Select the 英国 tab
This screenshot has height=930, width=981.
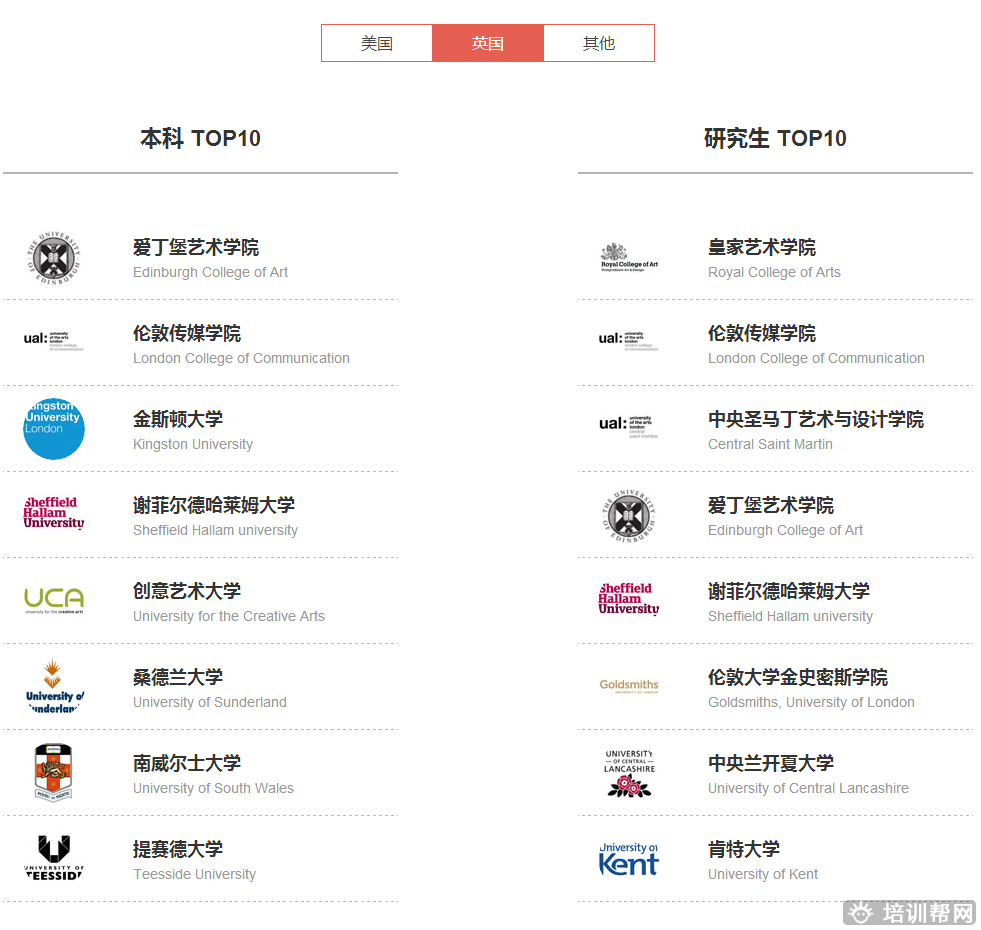pos(488,43)
